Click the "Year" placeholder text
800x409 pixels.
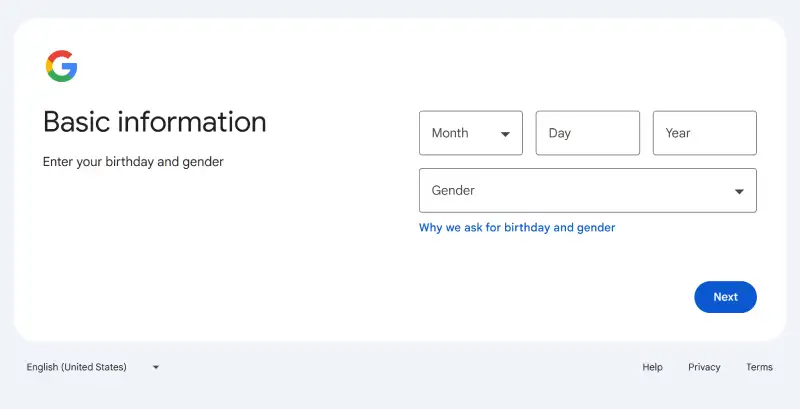[678, 133]
